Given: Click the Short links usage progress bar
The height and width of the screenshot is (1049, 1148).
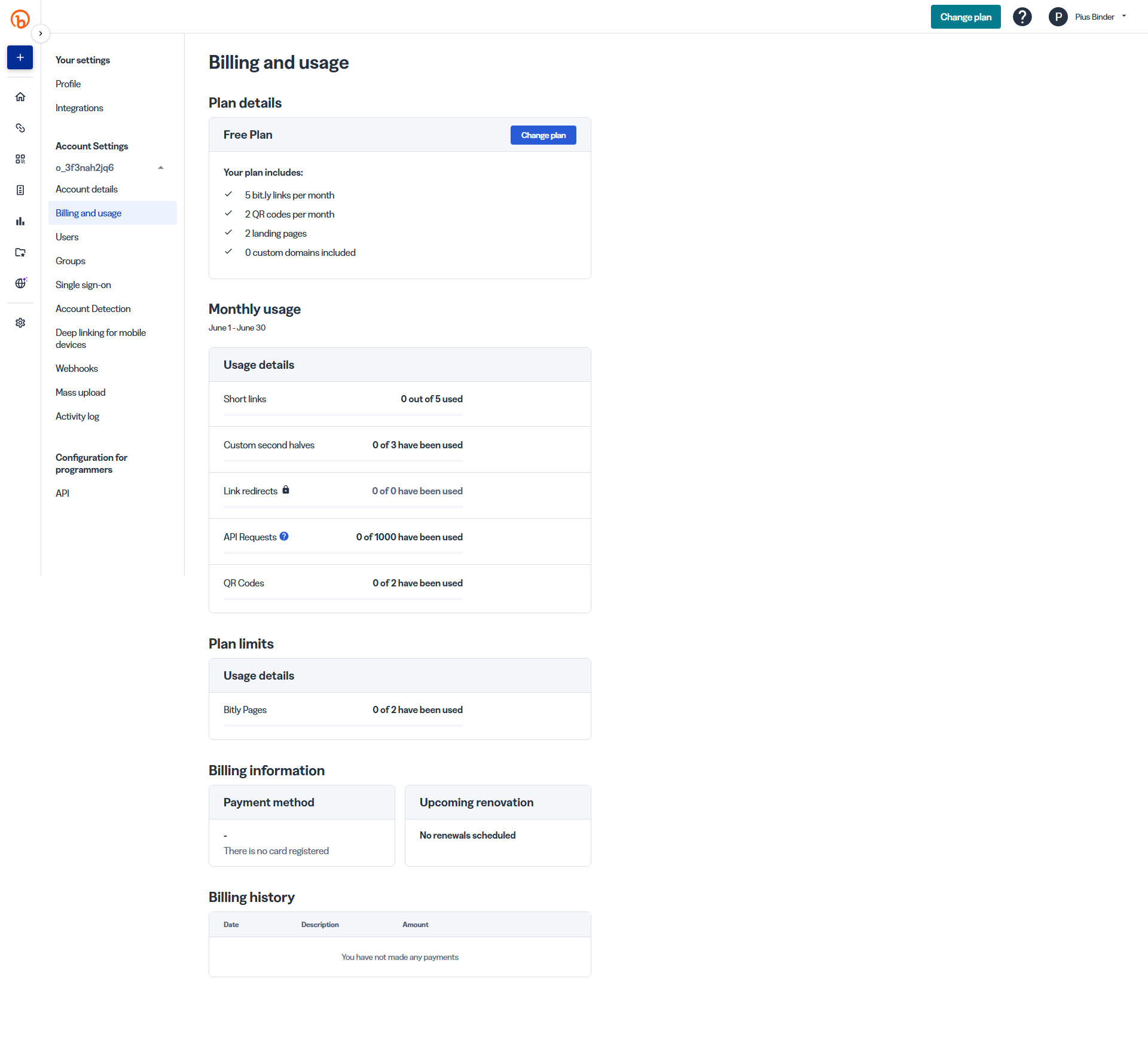Looking at the screenshot, I should click(343, 414).
